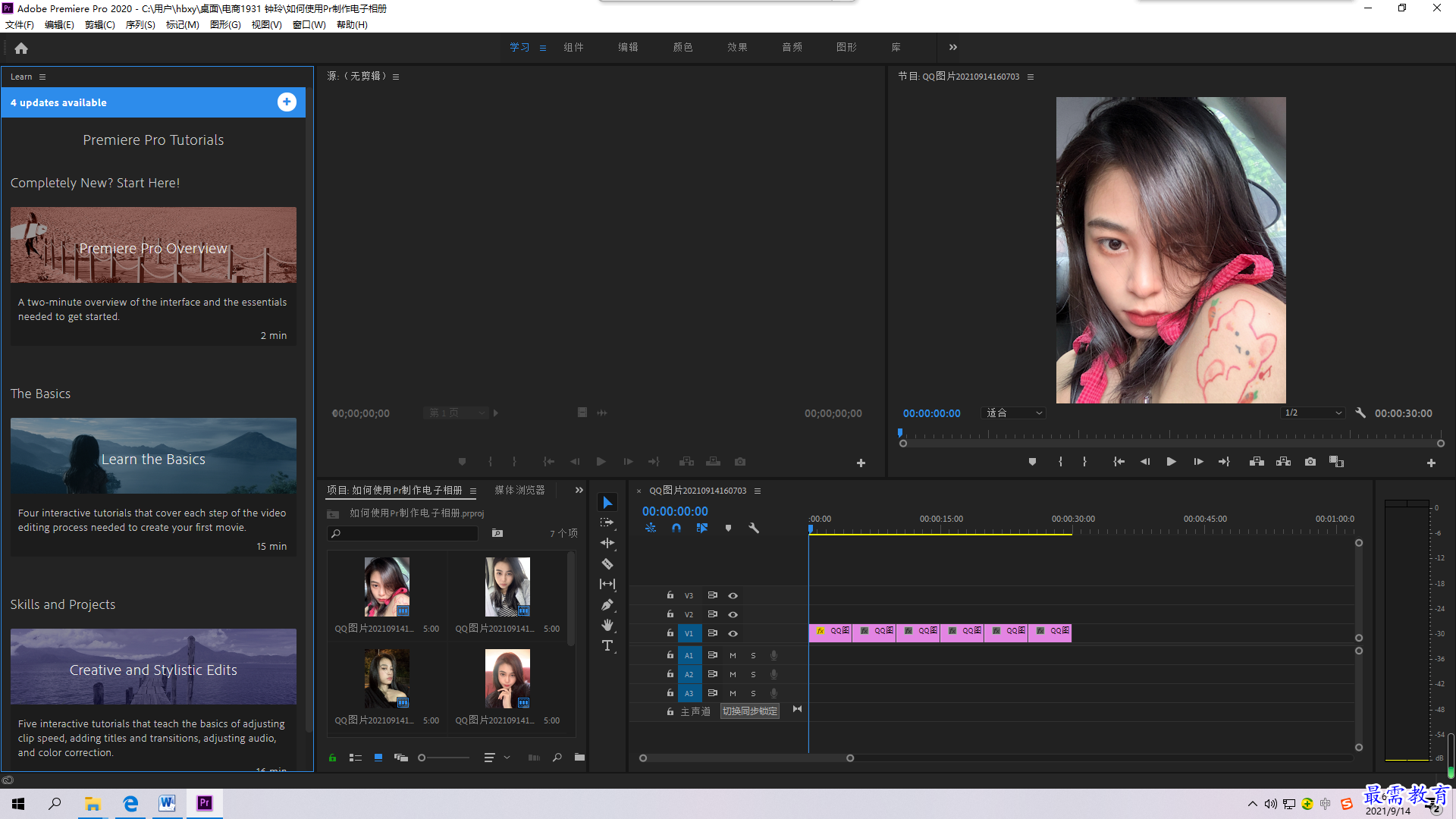Mute audio track A3
The width and height of the screenshot is (1456, 819).
pyautogui.click(x=733, y=693)
